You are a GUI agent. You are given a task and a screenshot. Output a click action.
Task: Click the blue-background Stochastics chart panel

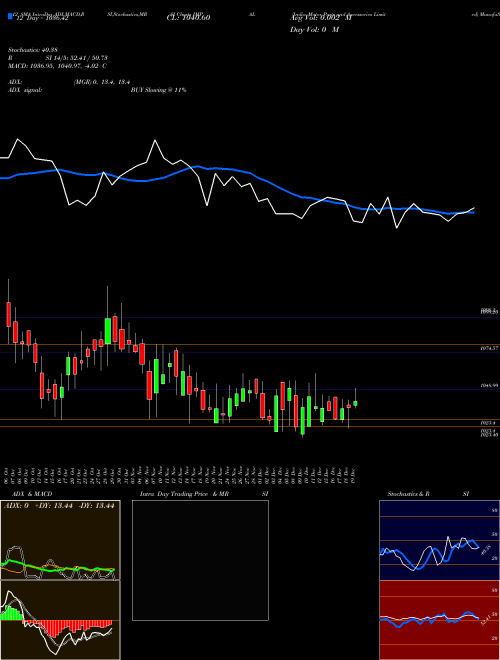point(439,540)
